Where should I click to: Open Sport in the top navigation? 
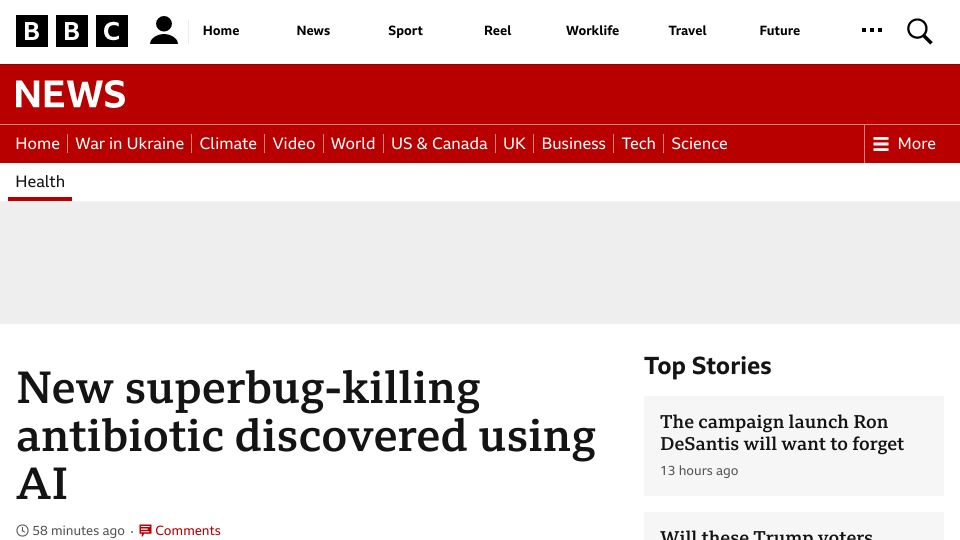click(x=405, y=31)
